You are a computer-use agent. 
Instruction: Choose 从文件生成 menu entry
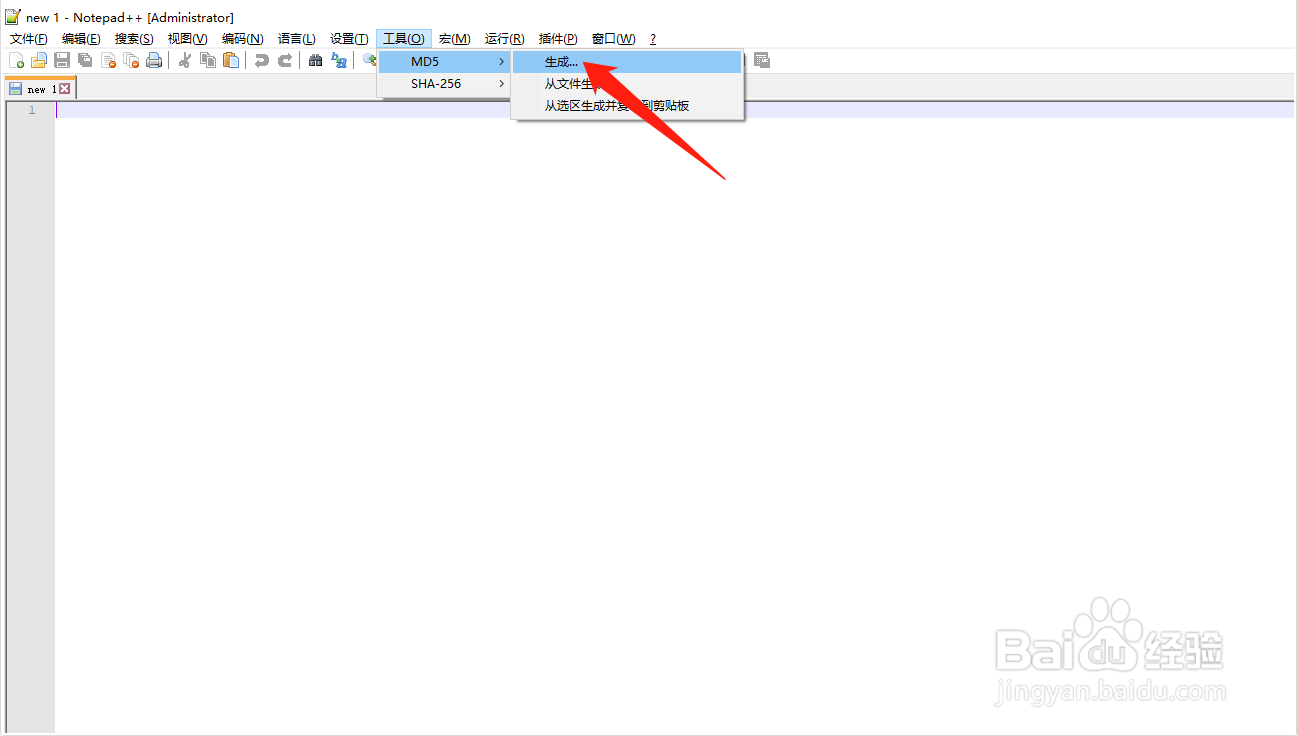click(x=627, y=84)
